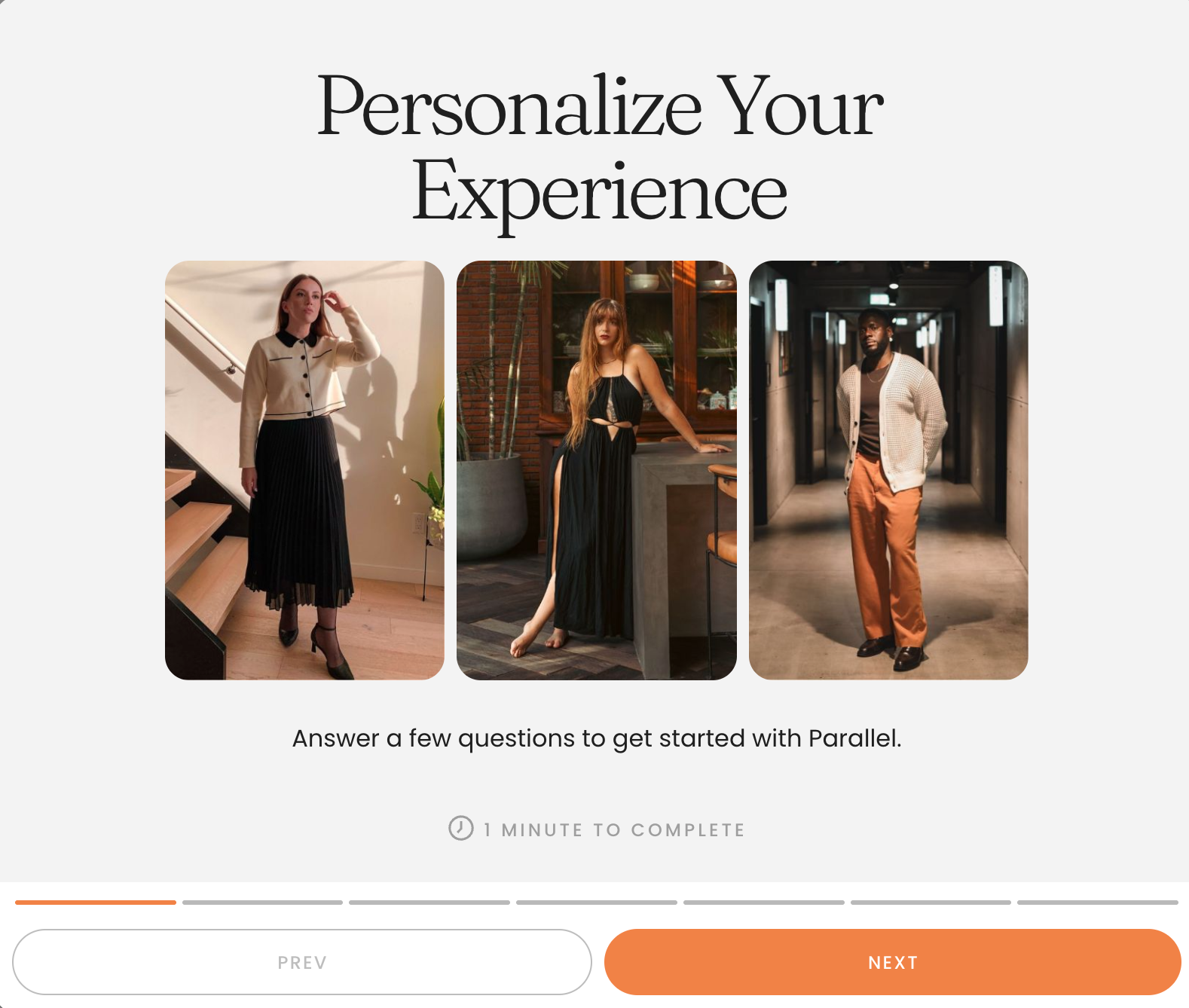The image size is (1189, 1008).
Task: Click the Personalize Your Experience heading
Action: click(x=600, y=148)
